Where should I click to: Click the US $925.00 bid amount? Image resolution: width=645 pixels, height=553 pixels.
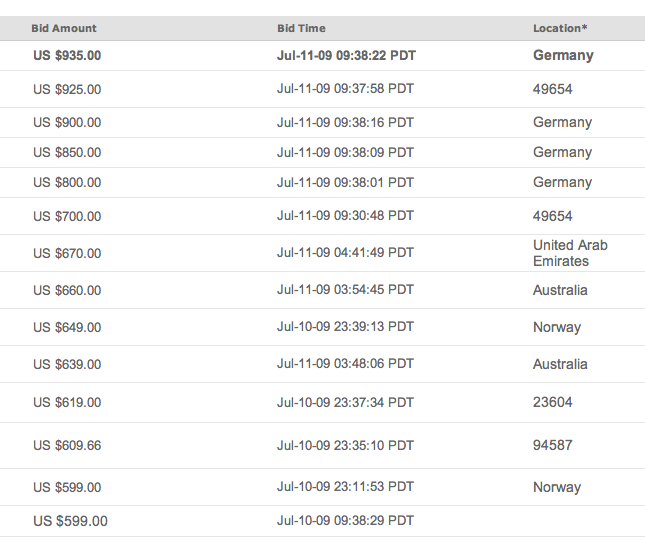click(x=67, y=90)
